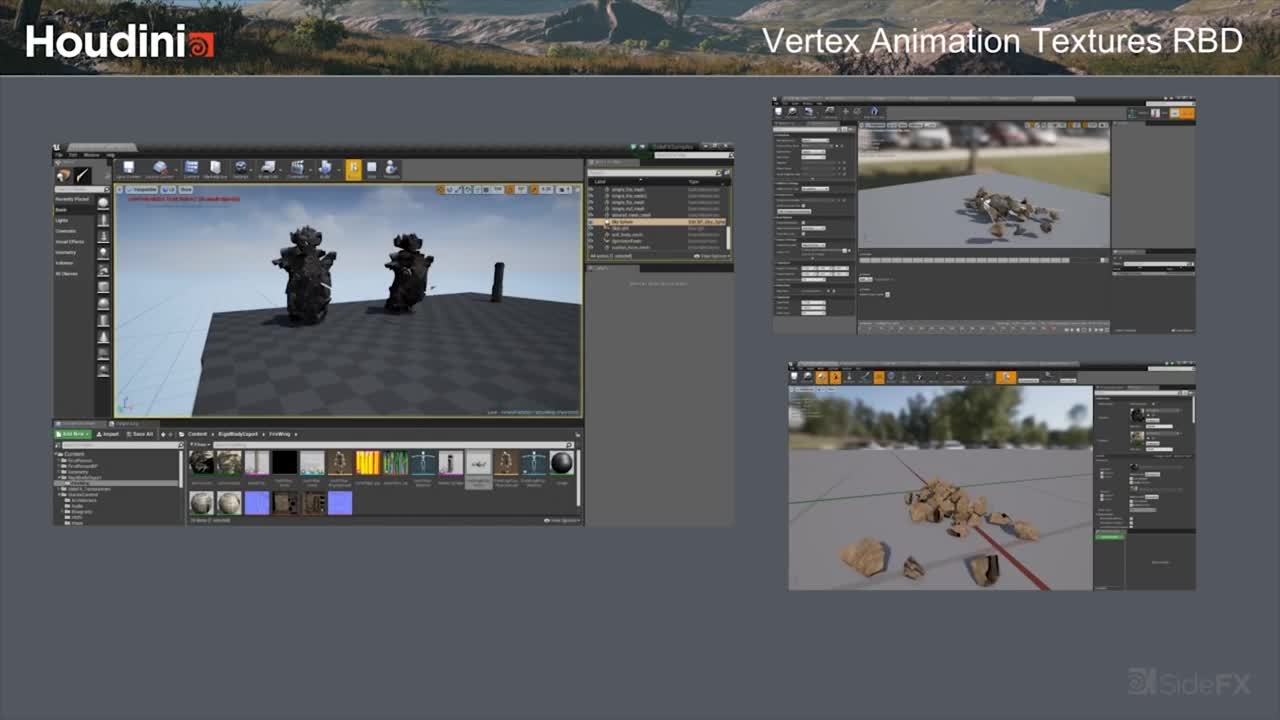Open Editor Settings from the toolbar
This screenshot has height=720, width=1280.
click(x=240, y=169)
